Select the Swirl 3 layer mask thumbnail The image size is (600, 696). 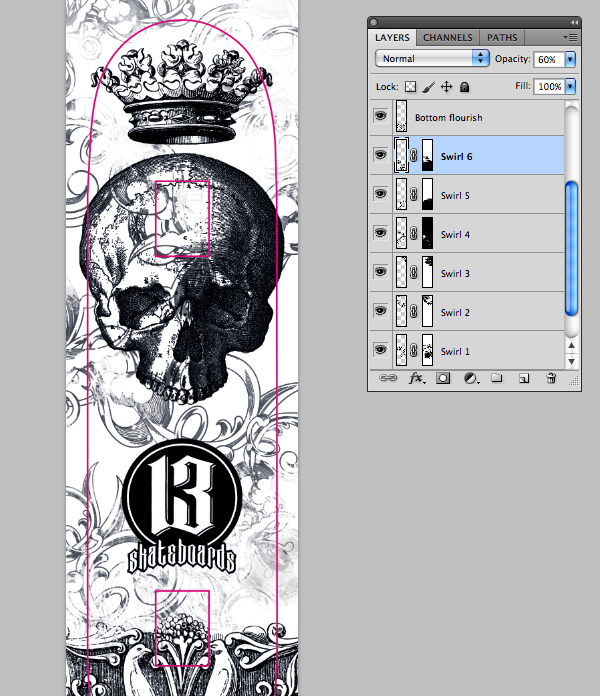point(427,272)
